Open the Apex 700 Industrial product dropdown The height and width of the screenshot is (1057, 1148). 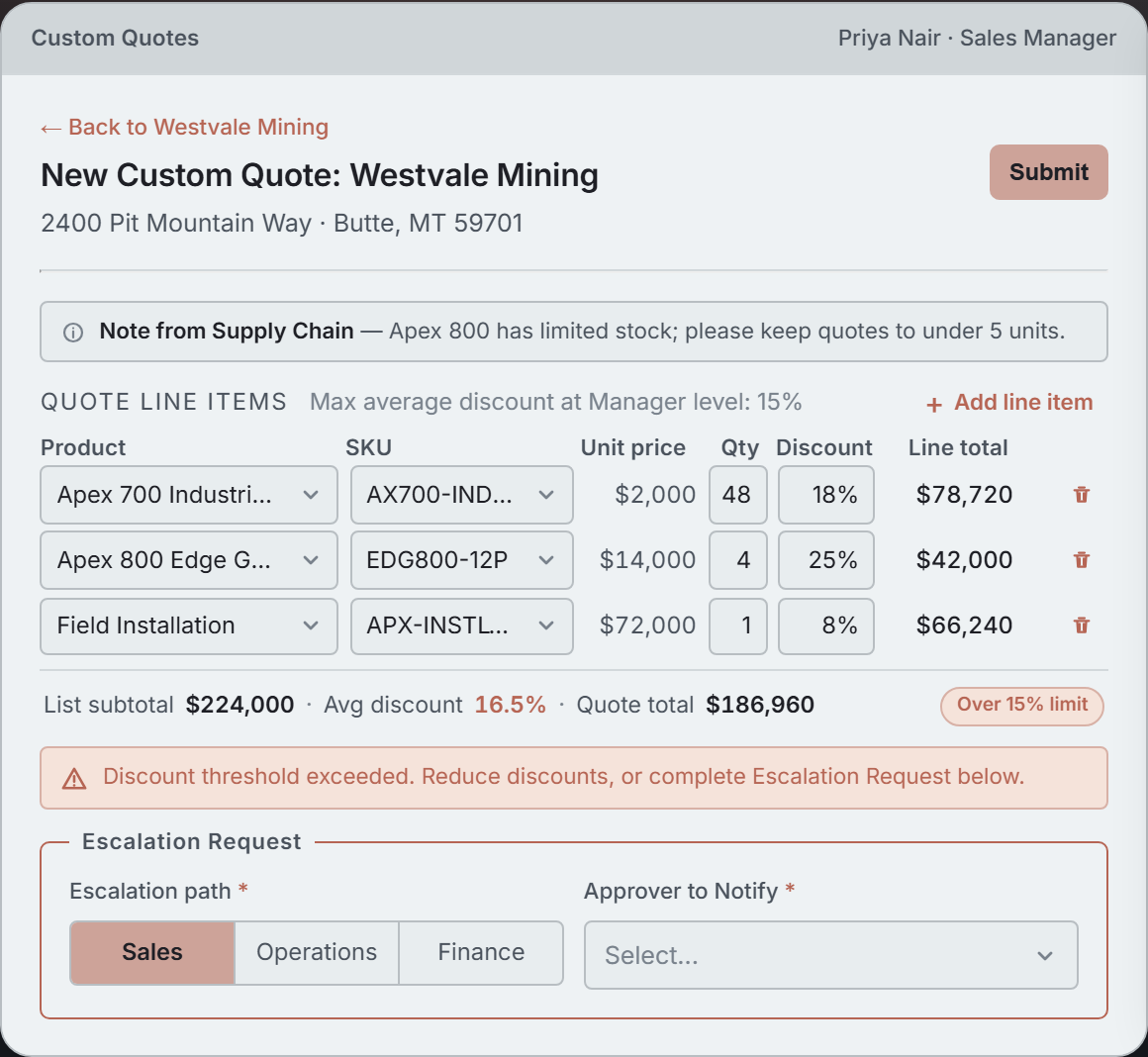[189, 495]
